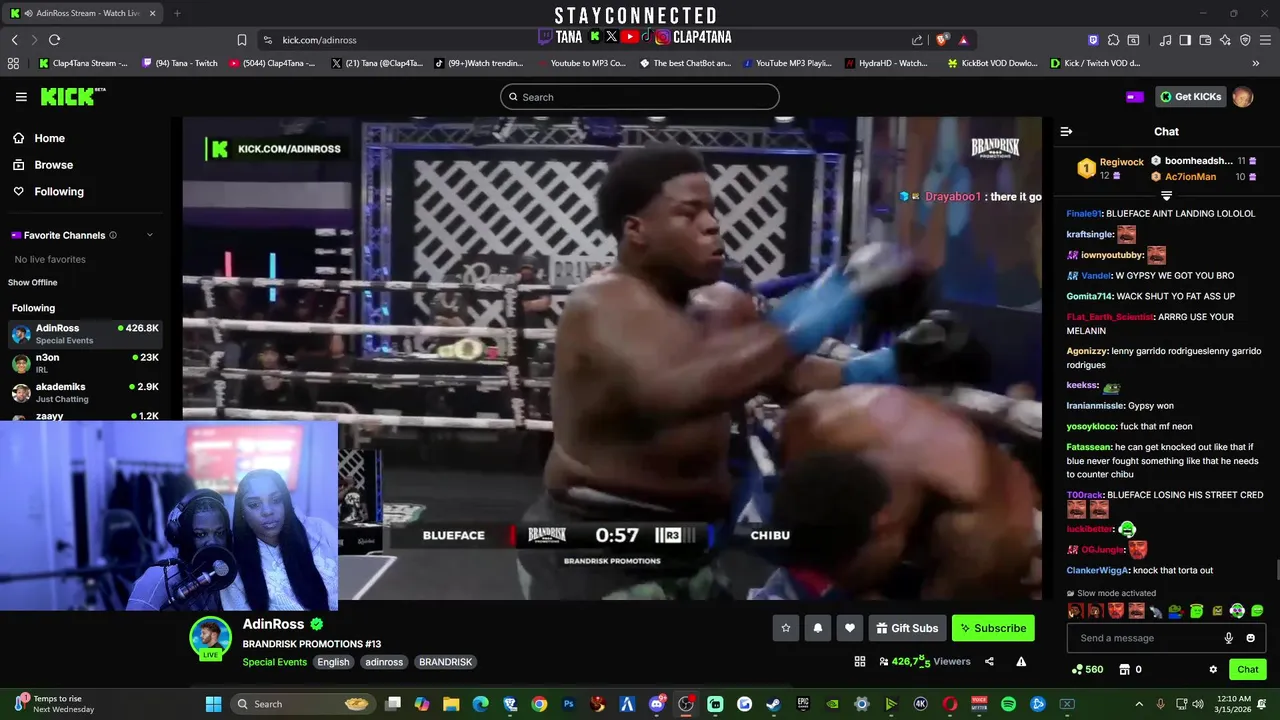Open the Special Events category link
Image resolution: width=1280 pixels, height=720 pixels.
(x=274, y=662)
